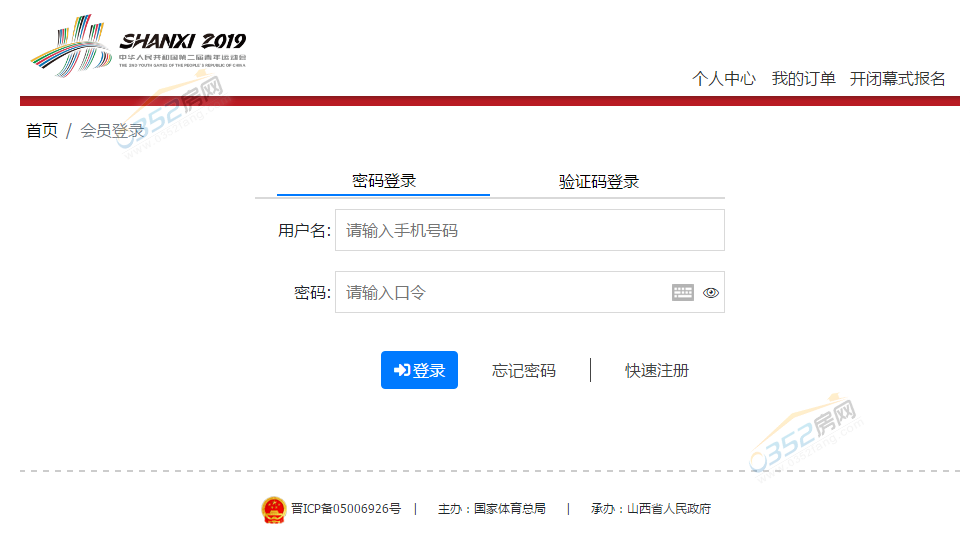Click the 山西省人民政府 footer text
The width and height of the screenshot is (978, 552).
click(668, 509)
